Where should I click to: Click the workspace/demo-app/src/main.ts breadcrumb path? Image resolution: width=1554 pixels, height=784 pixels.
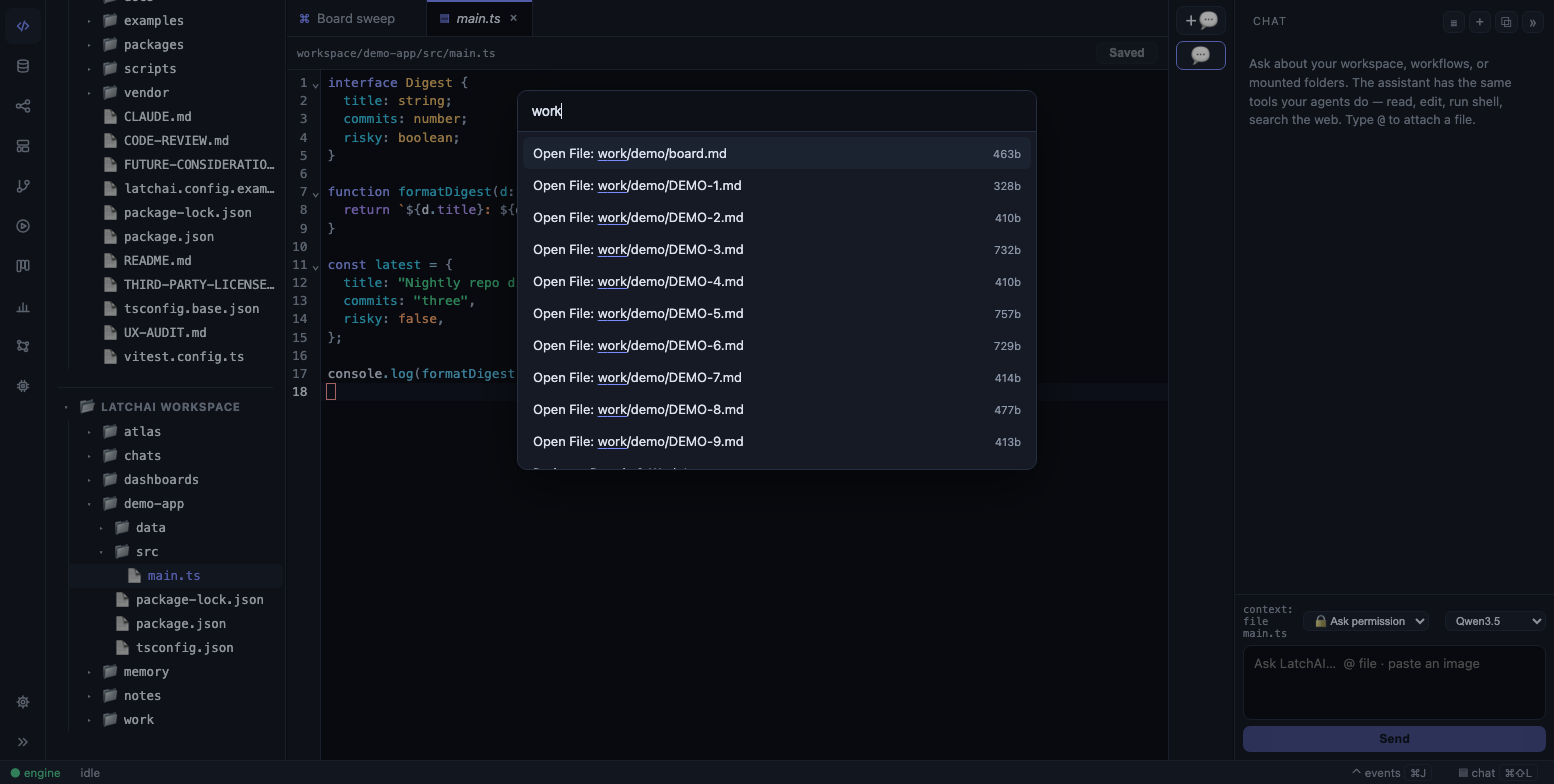(x=396, y=54)
